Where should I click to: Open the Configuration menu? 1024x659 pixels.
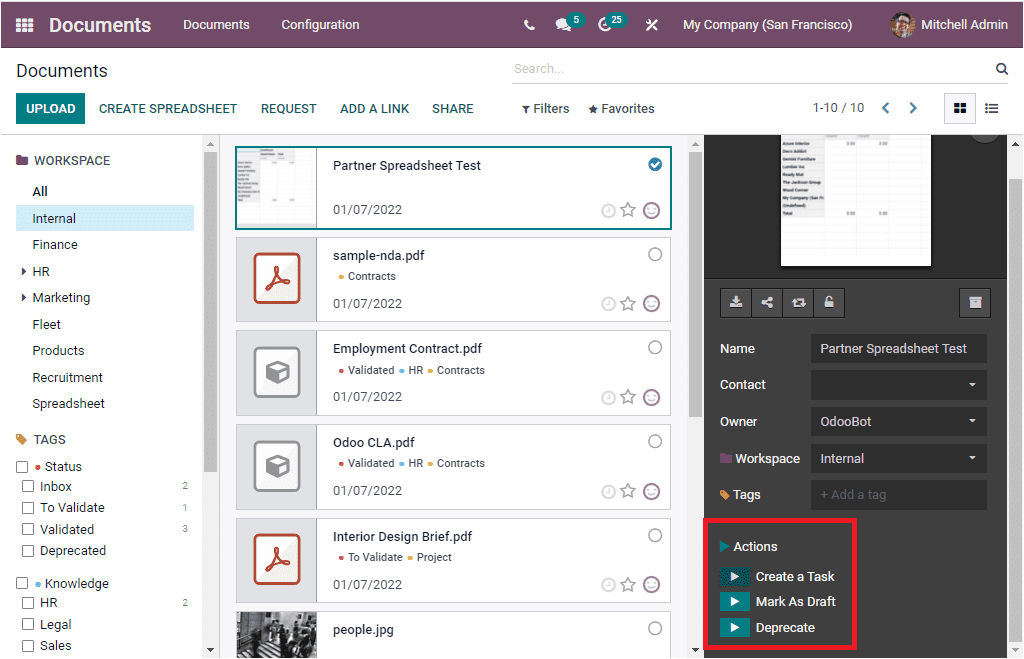click(320, 25)
